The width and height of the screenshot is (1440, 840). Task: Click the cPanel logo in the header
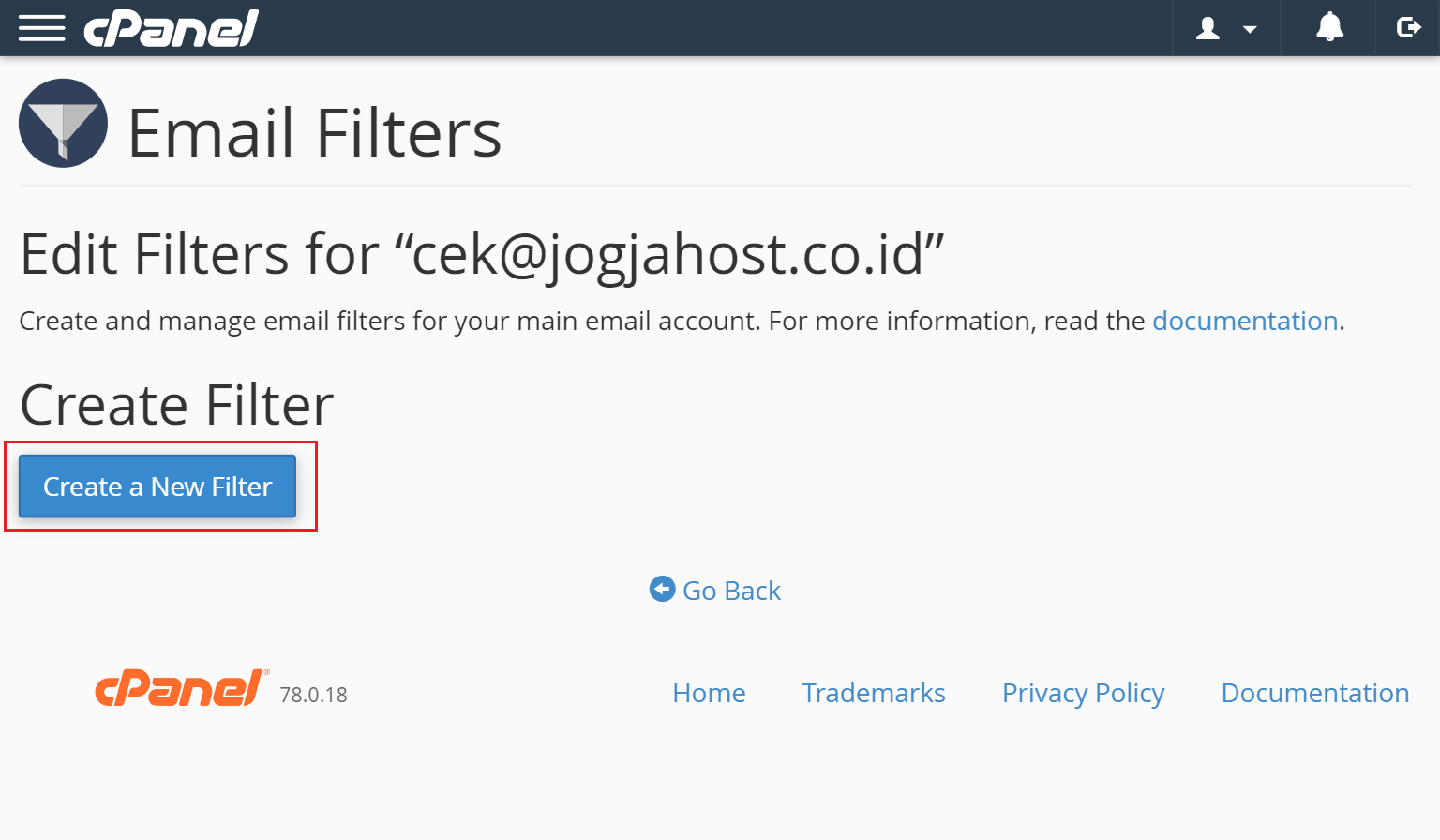pos(171,28)
